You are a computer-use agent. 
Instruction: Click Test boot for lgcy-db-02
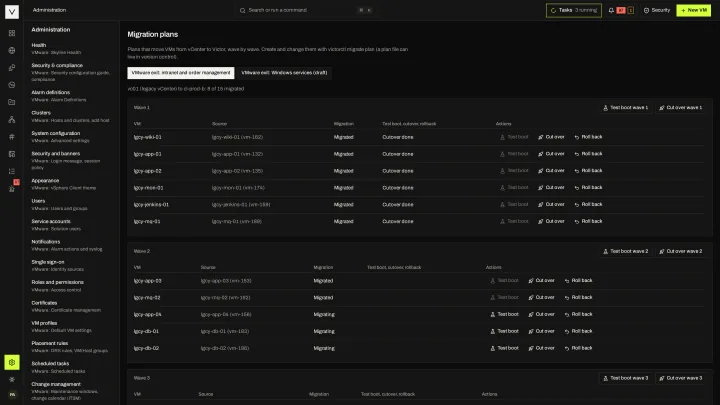tap(504, 348)
